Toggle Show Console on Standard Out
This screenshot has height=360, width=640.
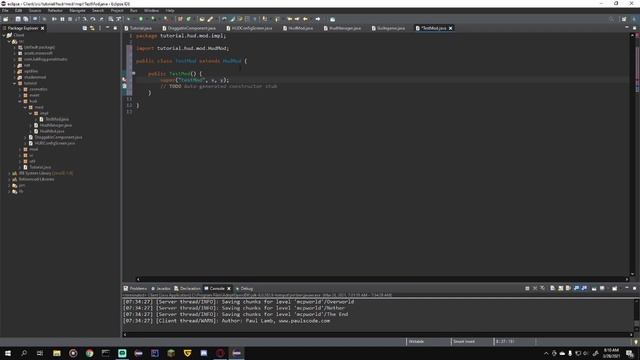tap(576, 288)
